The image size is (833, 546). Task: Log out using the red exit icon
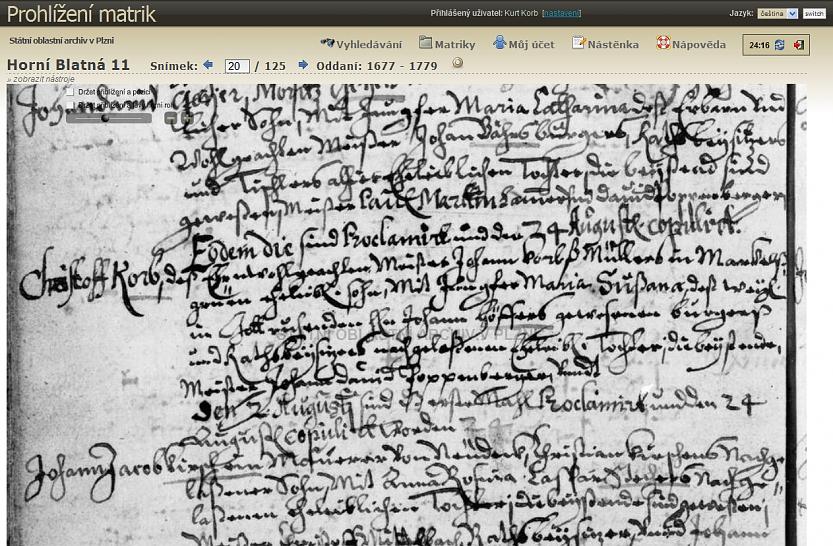pyautogui.click(x=798, y=45)
